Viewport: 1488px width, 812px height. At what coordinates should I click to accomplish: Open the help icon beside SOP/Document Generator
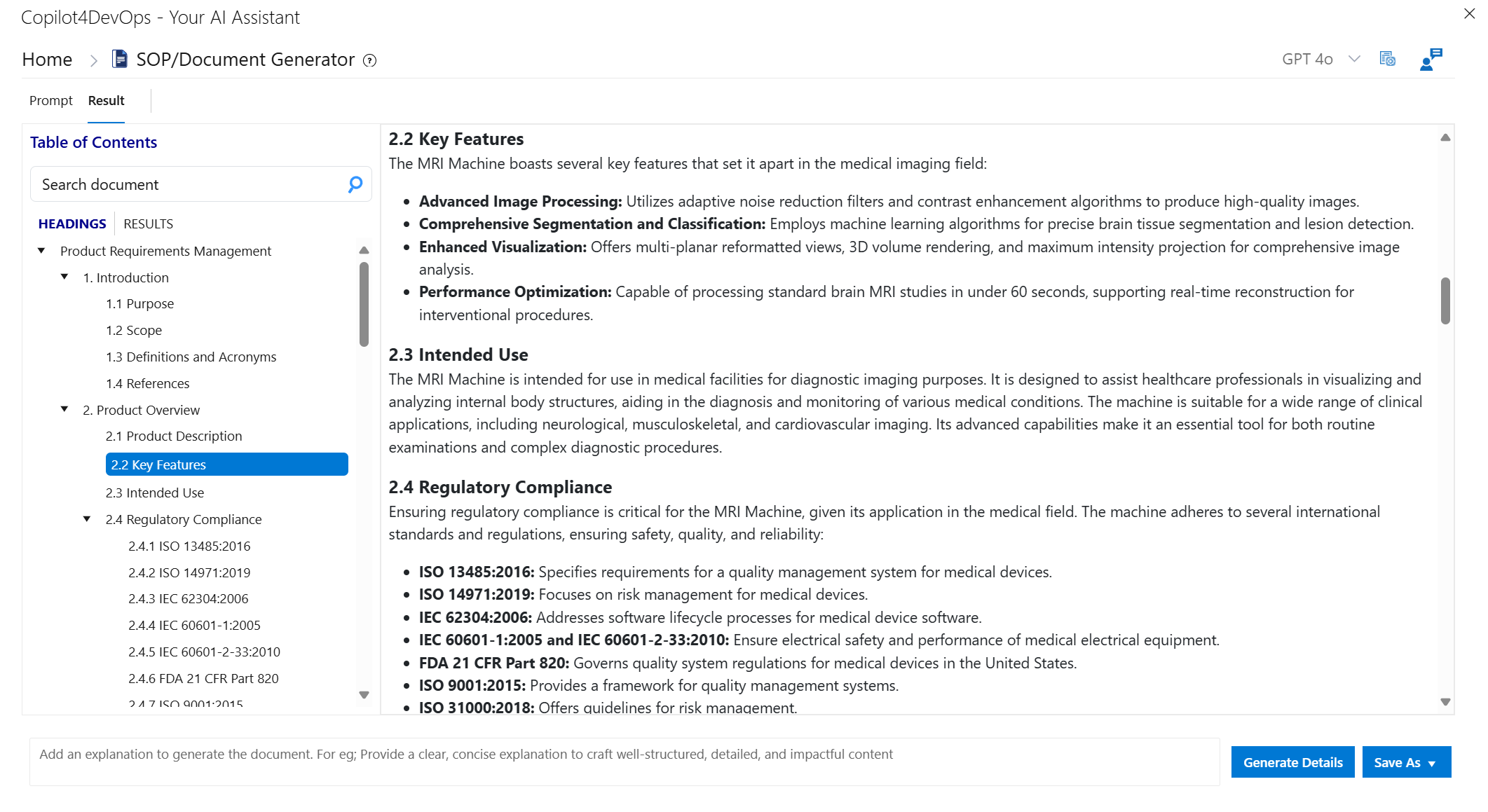pyautogui.click(x=370, y=60)
